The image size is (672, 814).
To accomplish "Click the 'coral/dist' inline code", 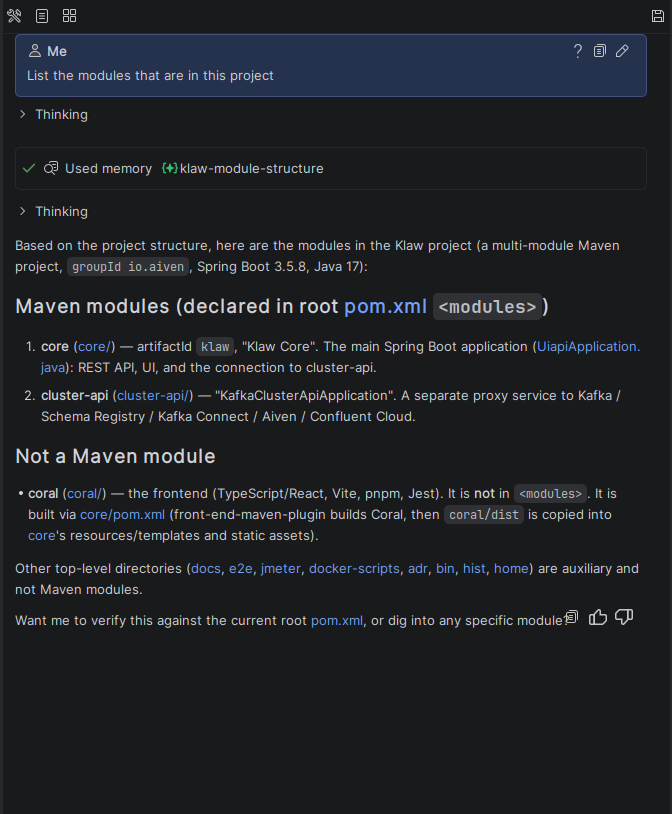I will click(483, 515).
